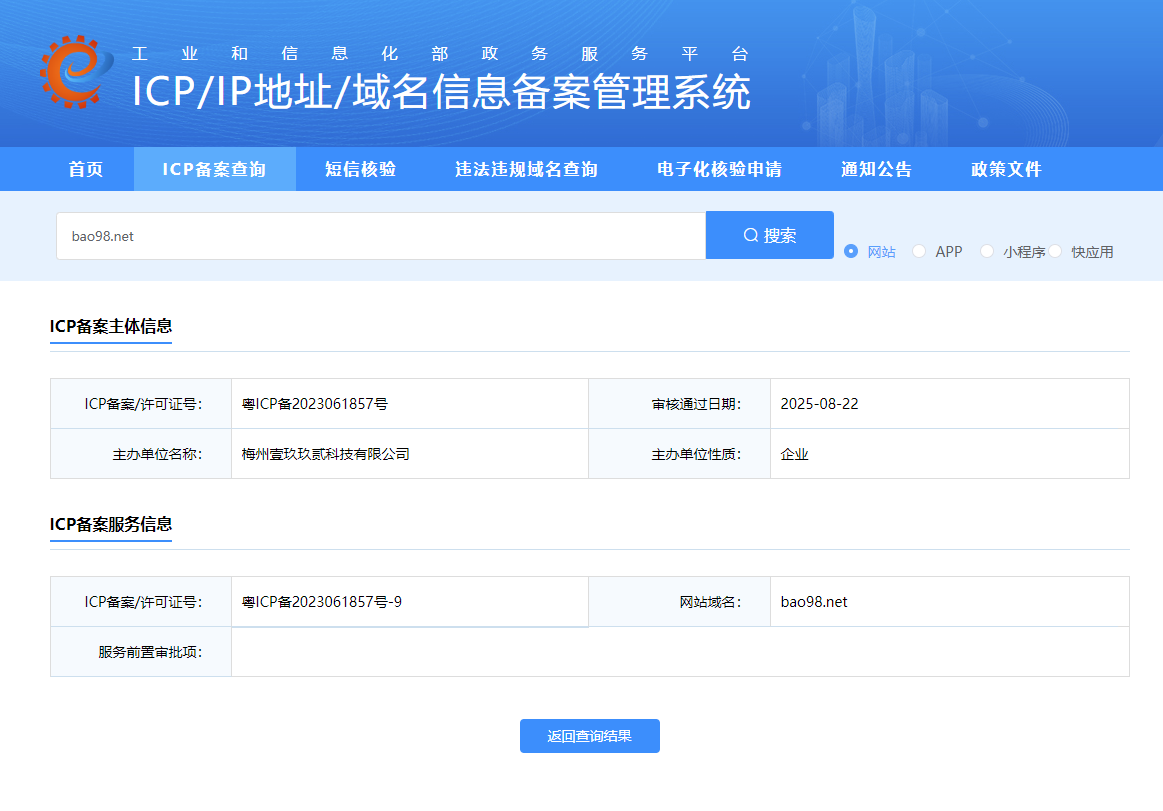Open the 通知公告 tab

coord(877,169)
